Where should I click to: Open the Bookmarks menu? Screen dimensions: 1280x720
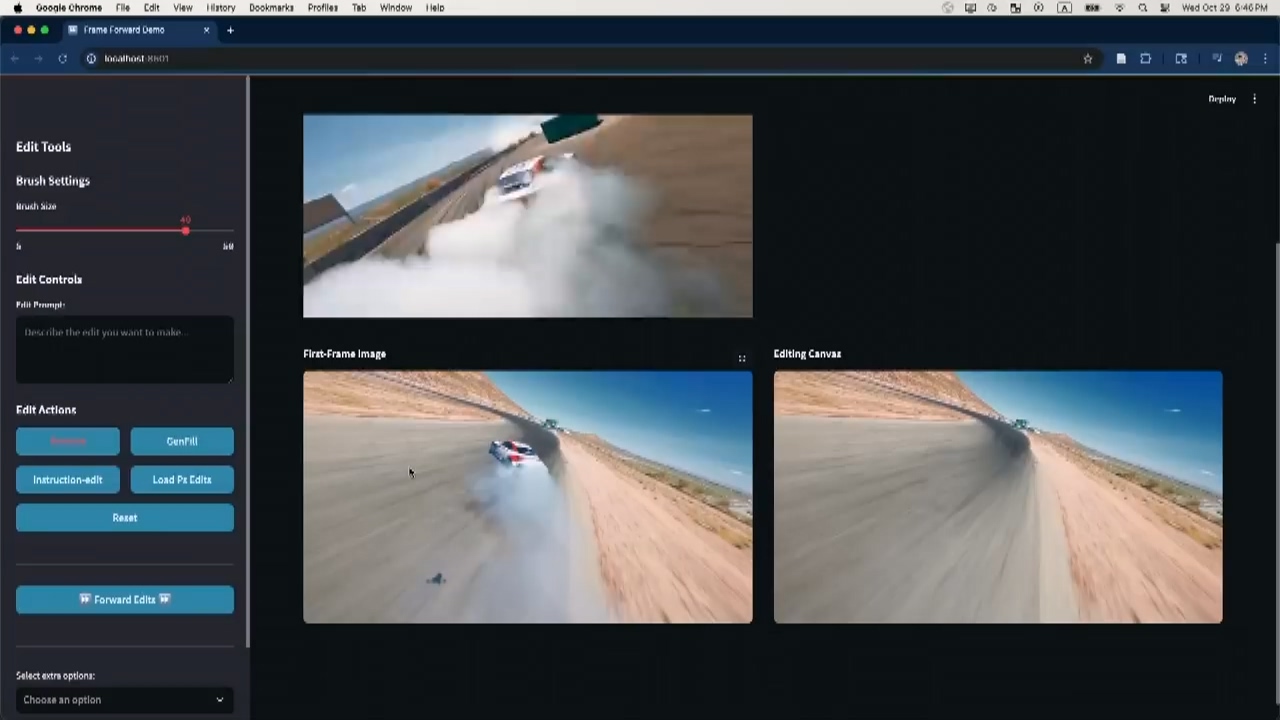(271, 8)
